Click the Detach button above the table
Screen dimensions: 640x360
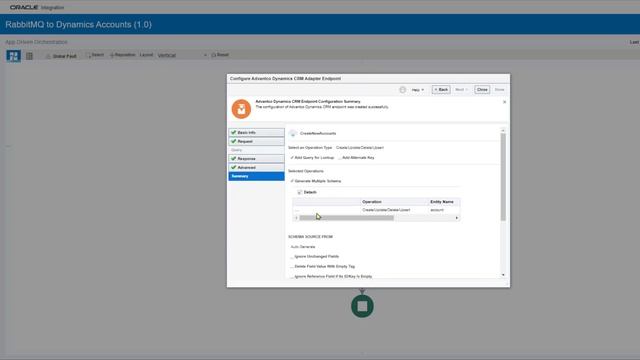click(307, 192)
